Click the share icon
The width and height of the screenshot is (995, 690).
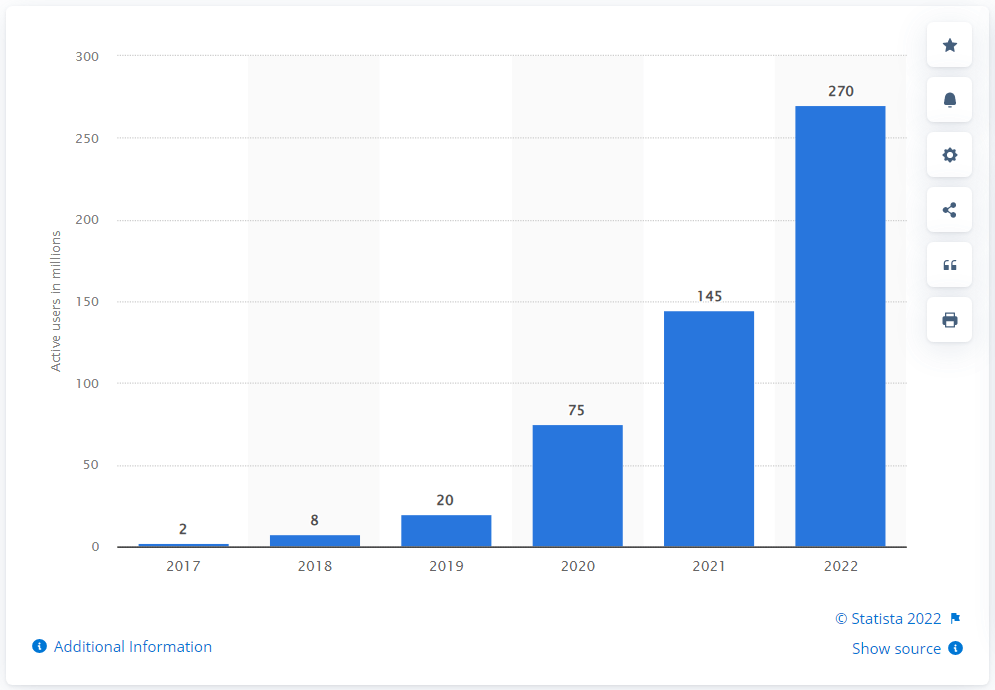click(949, 210)
